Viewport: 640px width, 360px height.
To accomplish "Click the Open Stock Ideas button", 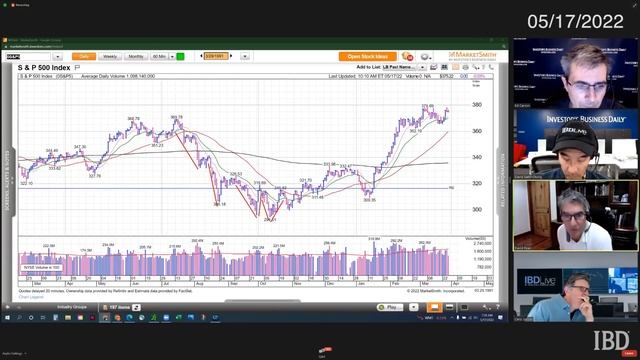I will click(367, 56).
